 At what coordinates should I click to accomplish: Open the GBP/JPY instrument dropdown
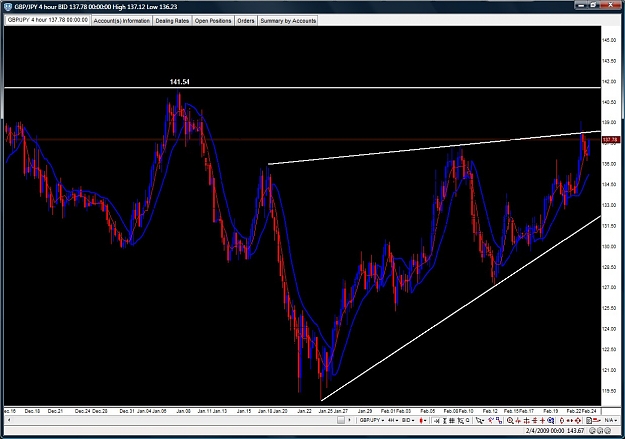(x=371, y=420)
